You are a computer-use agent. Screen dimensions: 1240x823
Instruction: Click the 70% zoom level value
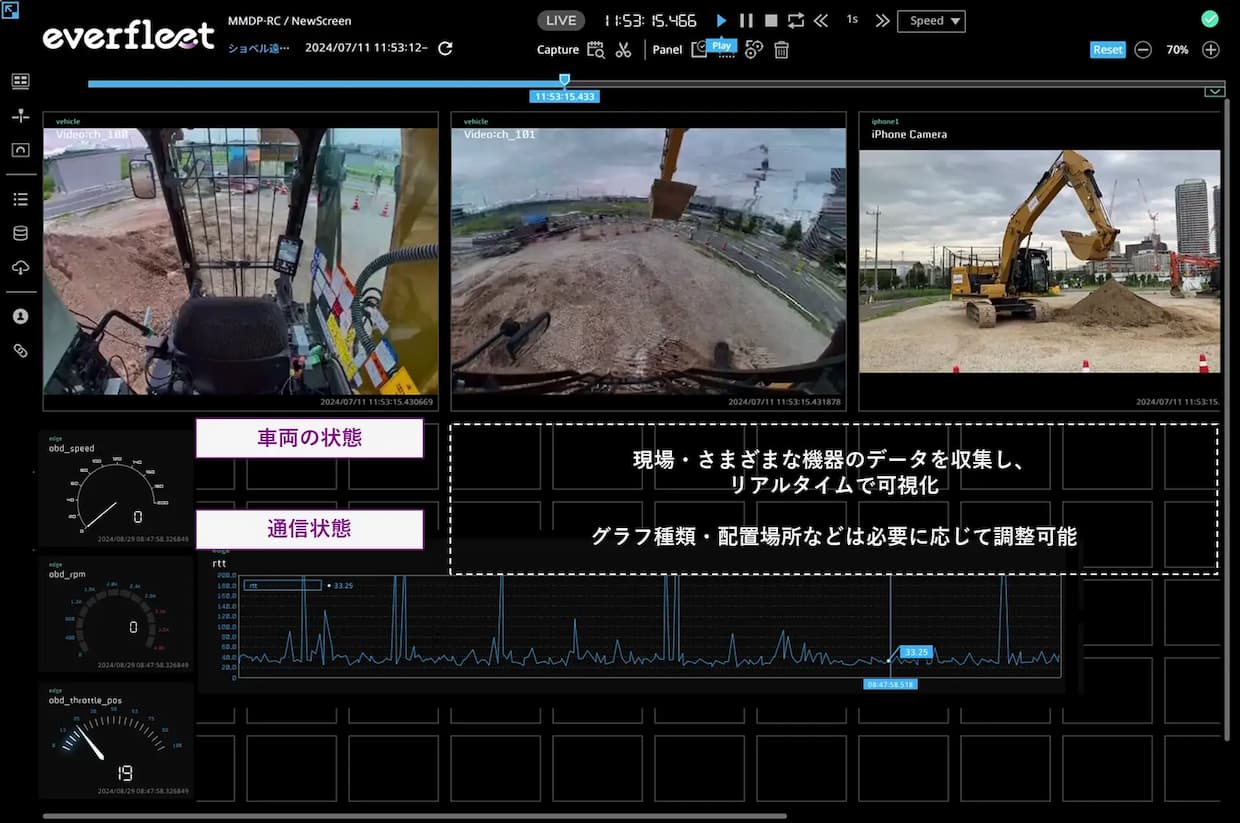[1177, 49]
